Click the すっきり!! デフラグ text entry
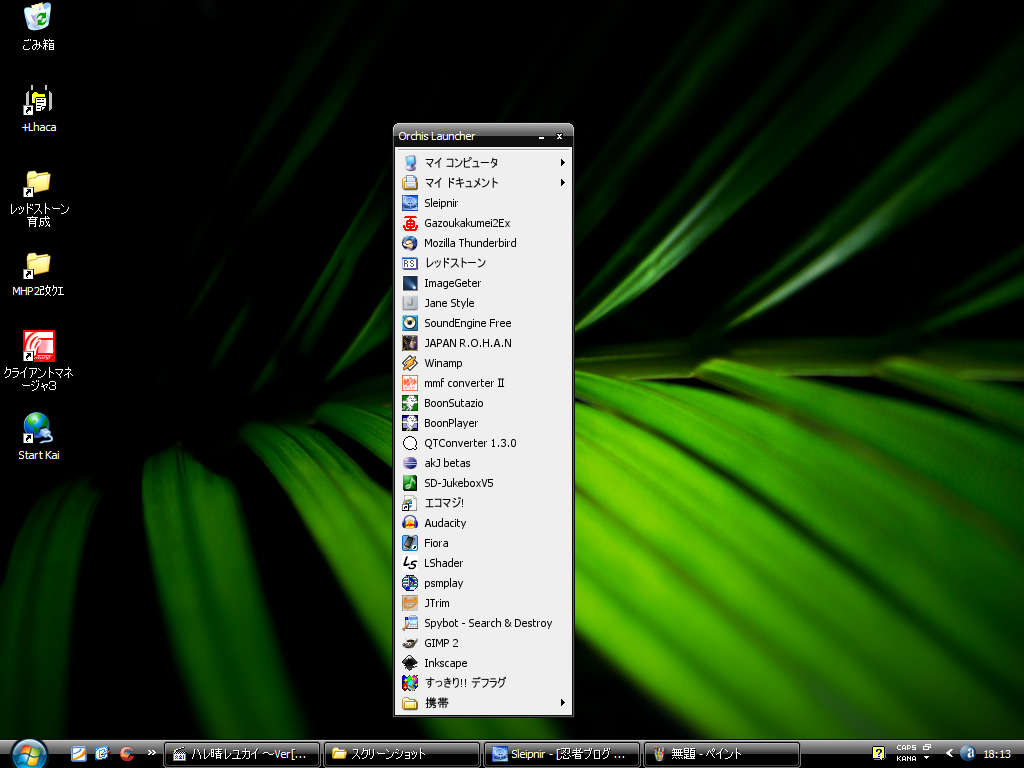Screen dimensions: 1024x768 [x=466, y=683]
